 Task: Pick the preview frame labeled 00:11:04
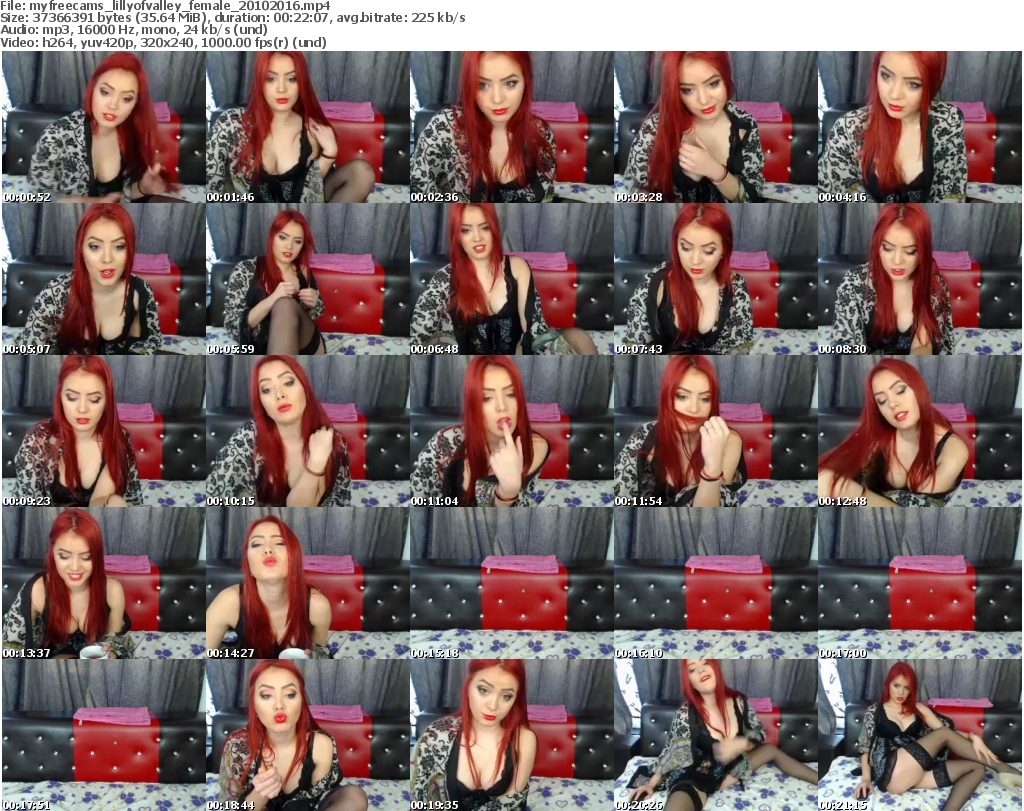511,431
